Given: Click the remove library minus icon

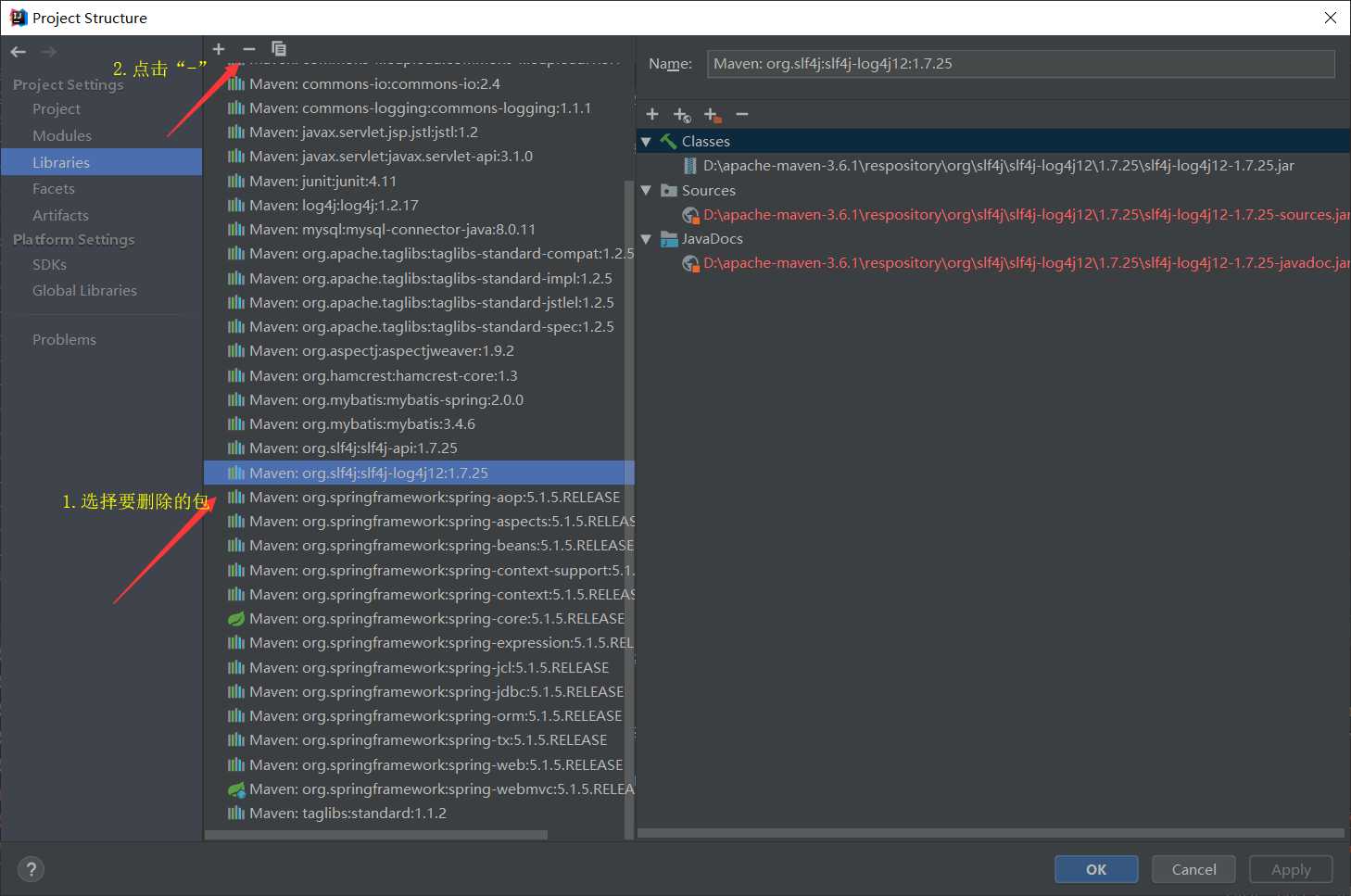Looking at the screenshot, I should [248, 49].
